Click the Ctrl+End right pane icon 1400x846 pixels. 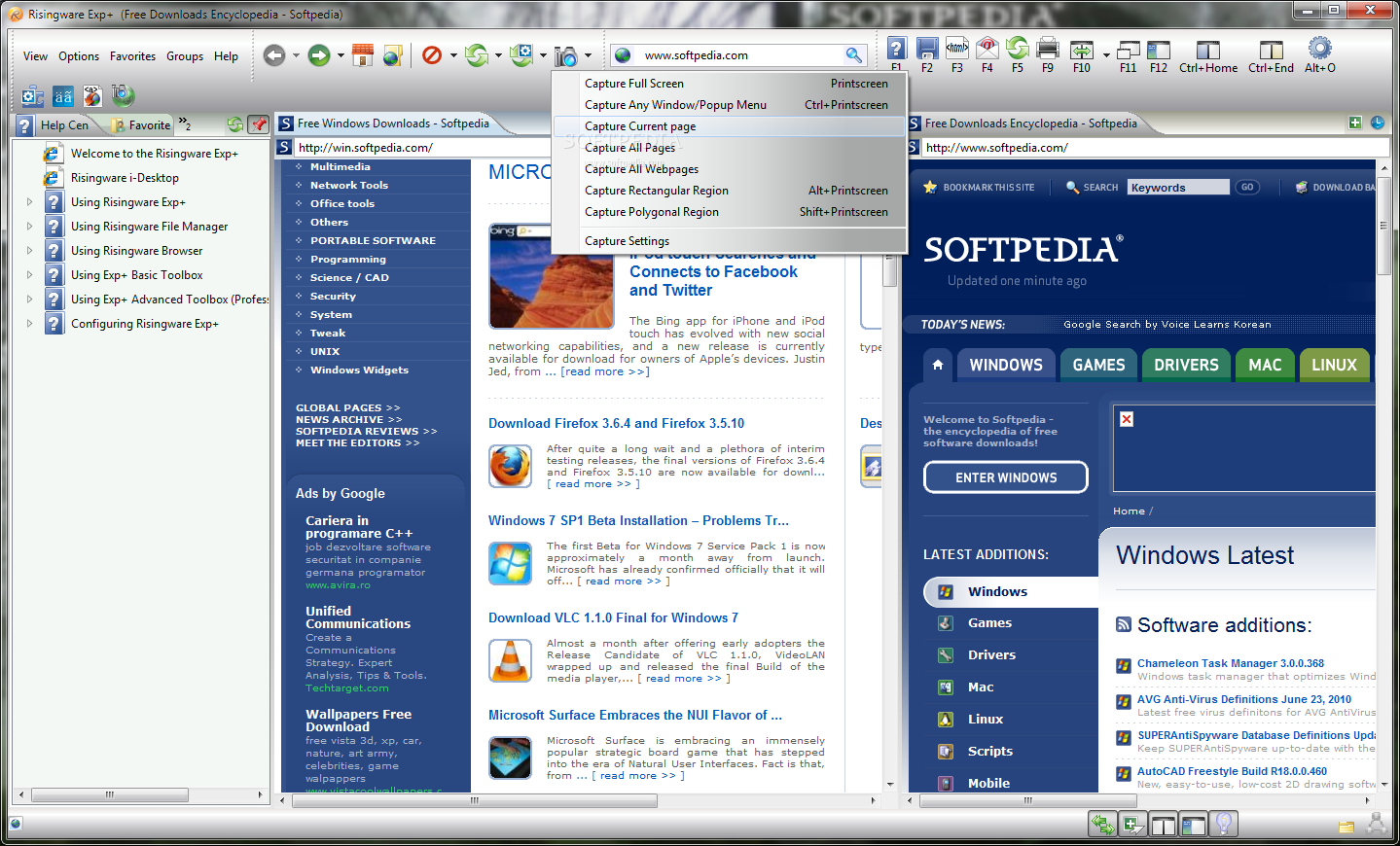(x=1272, y=50)
